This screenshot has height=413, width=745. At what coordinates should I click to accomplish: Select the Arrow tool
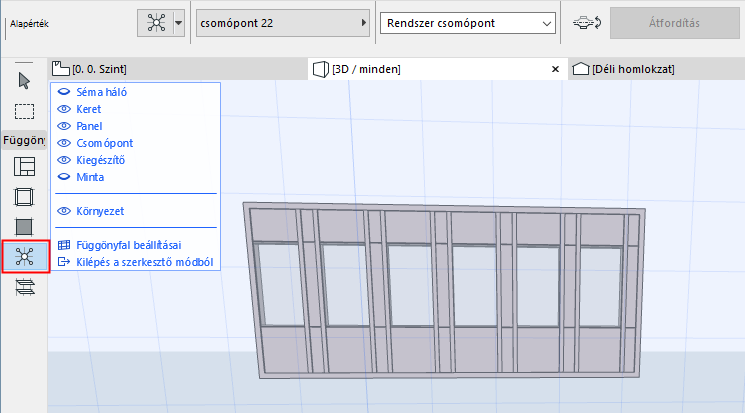pos(24,81)
